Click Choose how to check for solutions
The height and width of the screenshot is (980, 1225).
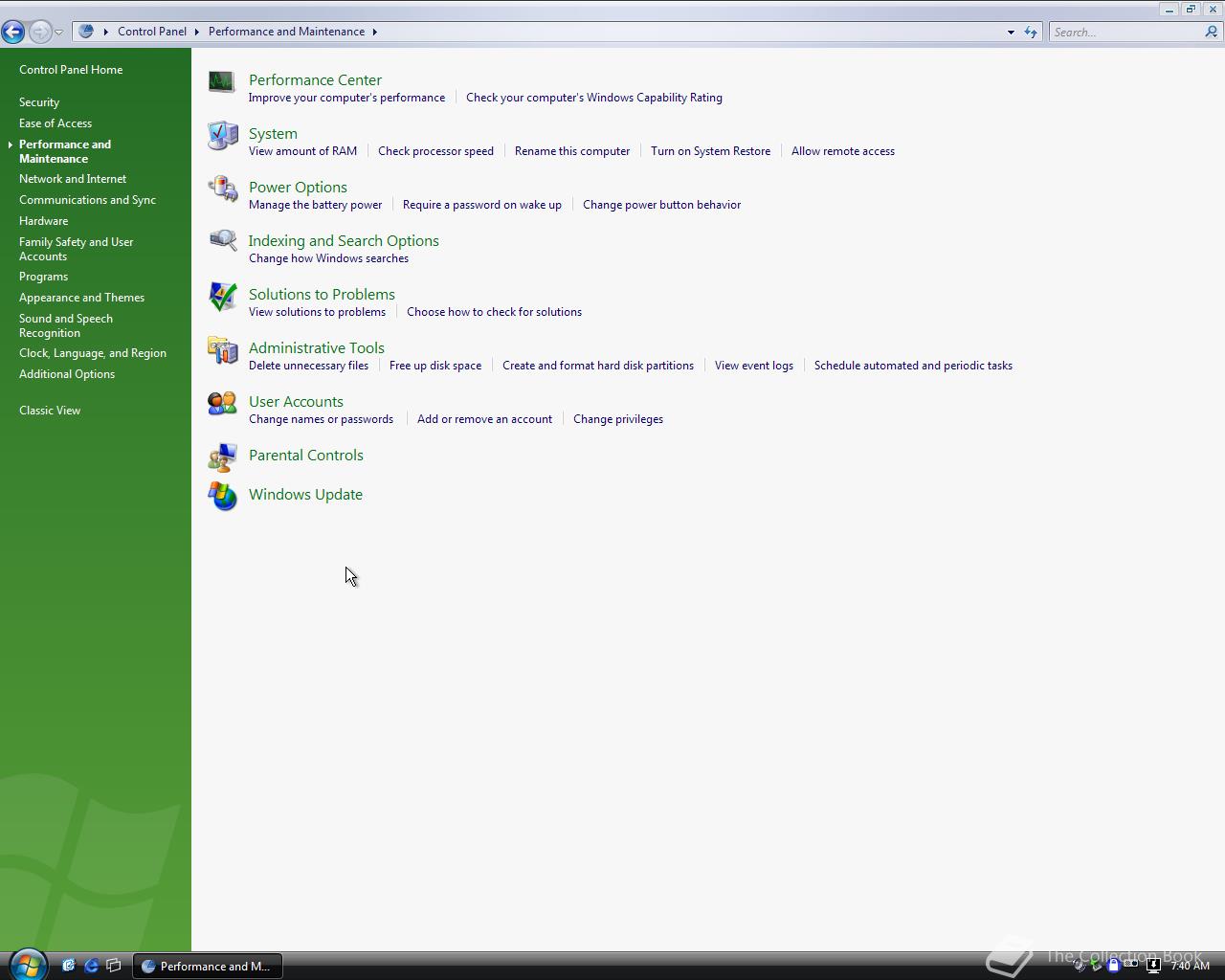click(x=494, y=312)
